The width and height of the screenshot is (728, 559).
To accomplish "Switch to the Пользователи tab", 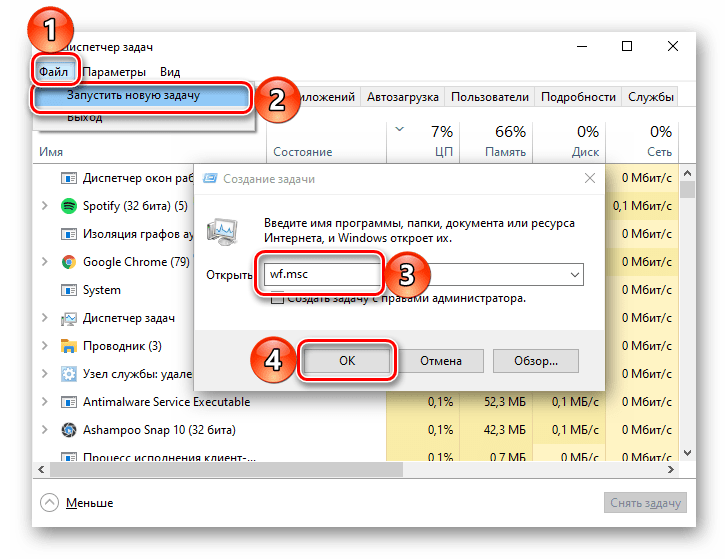I will pos(490,97).
